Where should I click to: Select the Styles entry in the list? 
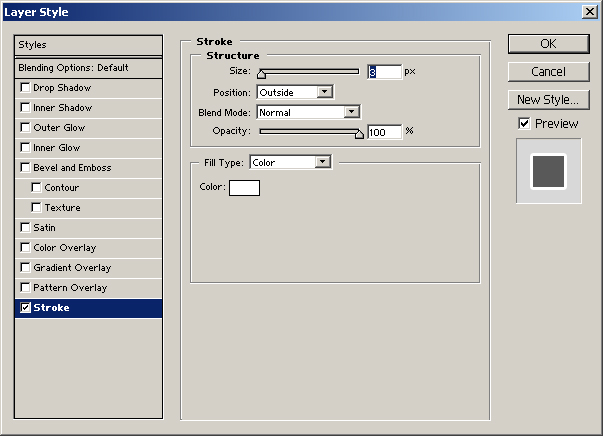tap(88, 45)
